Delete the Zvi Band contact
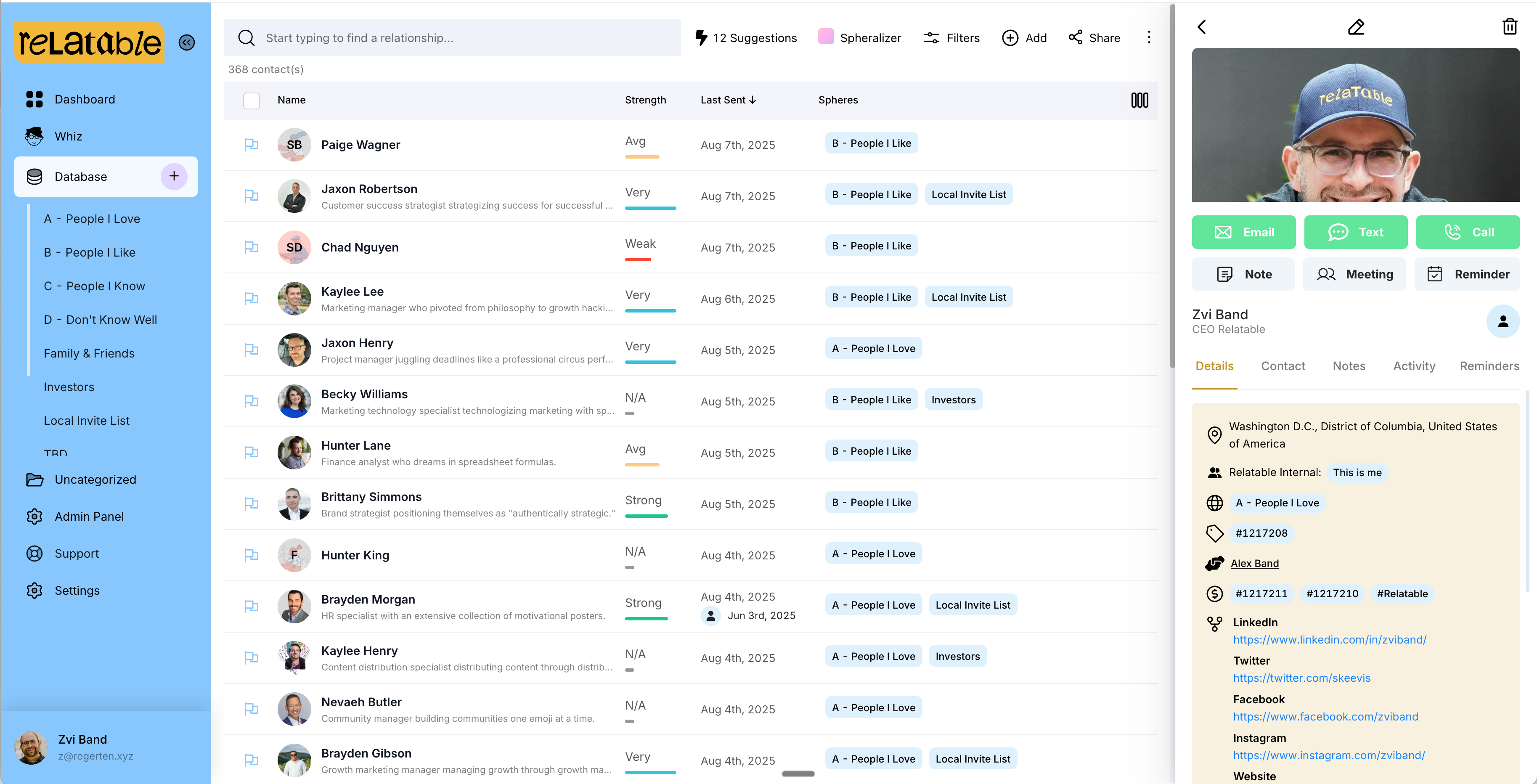The image size is (1537, 784). [x=1510, y=26]
